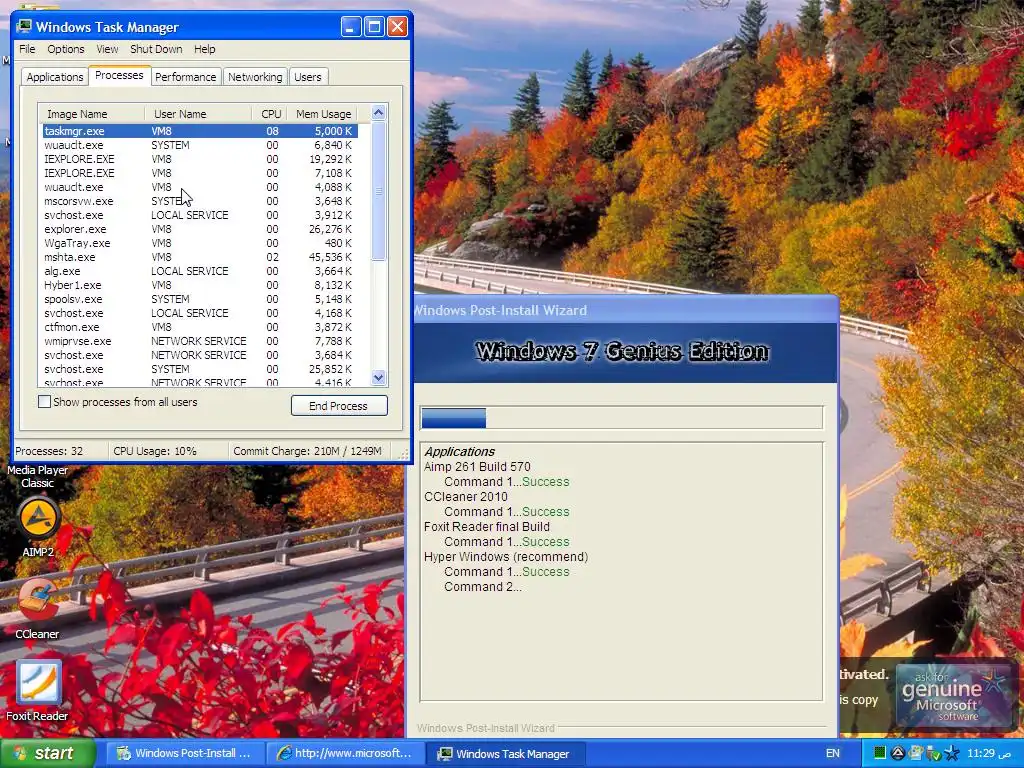Switch to the Users tab
The height and width of the screenshot is (768, 1024).
pos(308,77)
